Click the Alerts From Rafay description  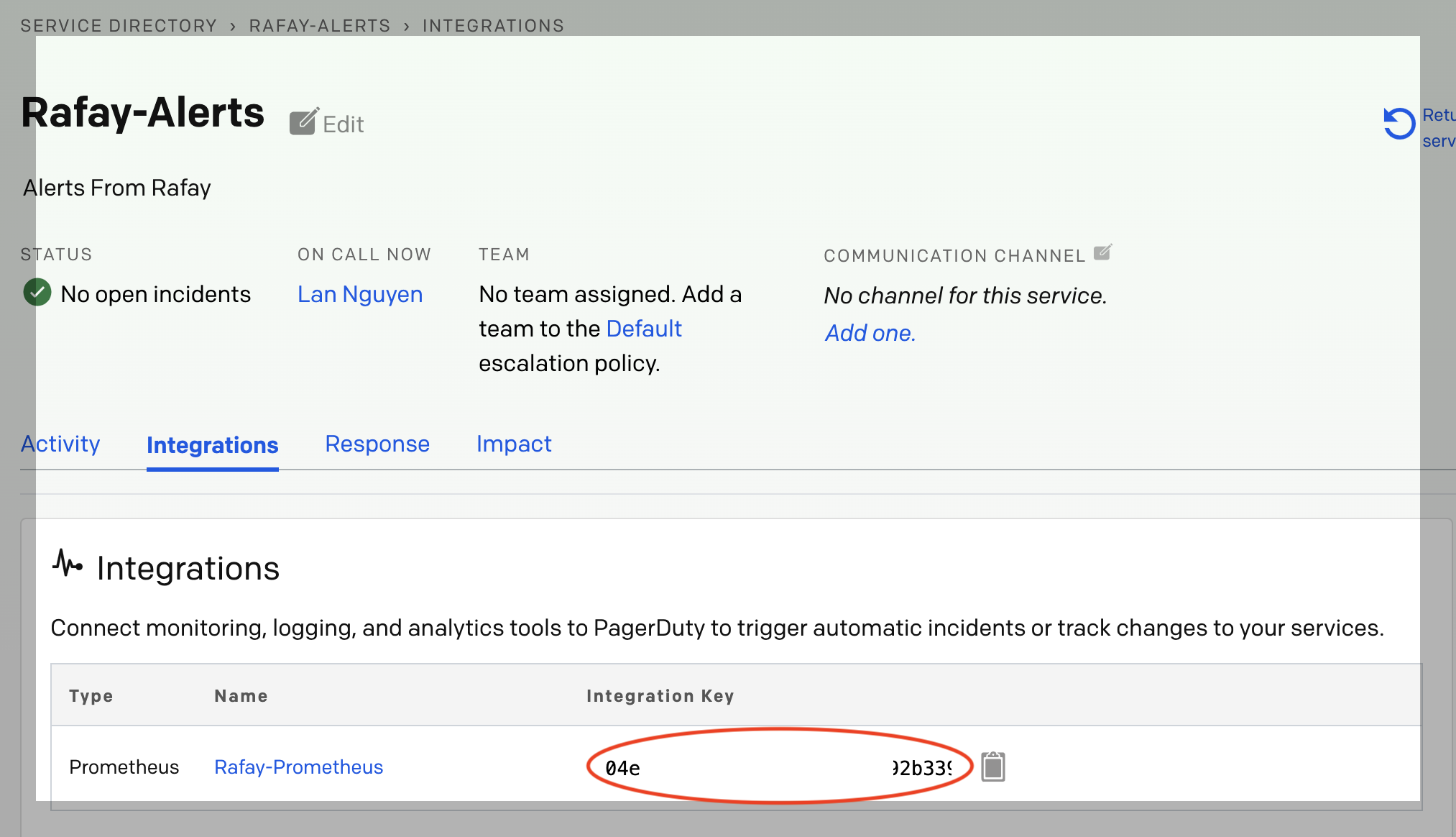[x=117, y=188]
